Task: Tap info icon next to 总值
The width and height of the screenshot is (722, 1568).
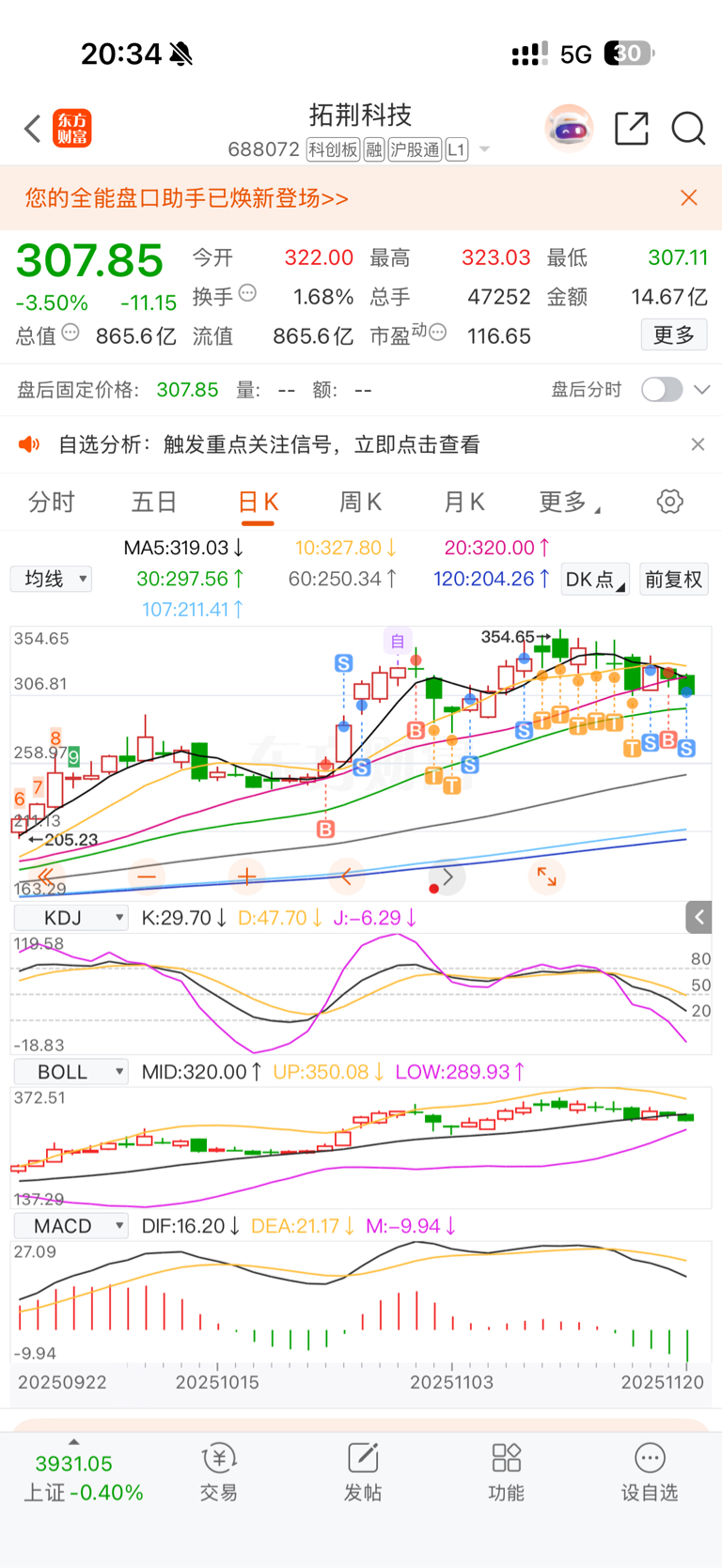Action: [x=71, y=332]
